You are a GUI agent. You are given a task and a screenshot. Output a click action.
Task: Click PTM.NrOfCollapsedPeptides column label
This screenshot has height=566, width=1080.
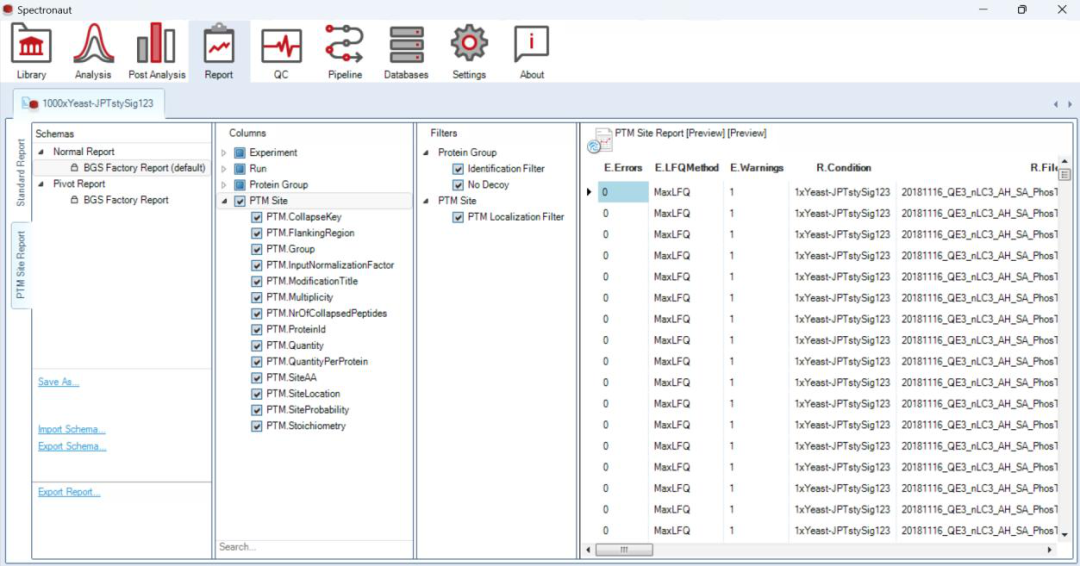326,313
